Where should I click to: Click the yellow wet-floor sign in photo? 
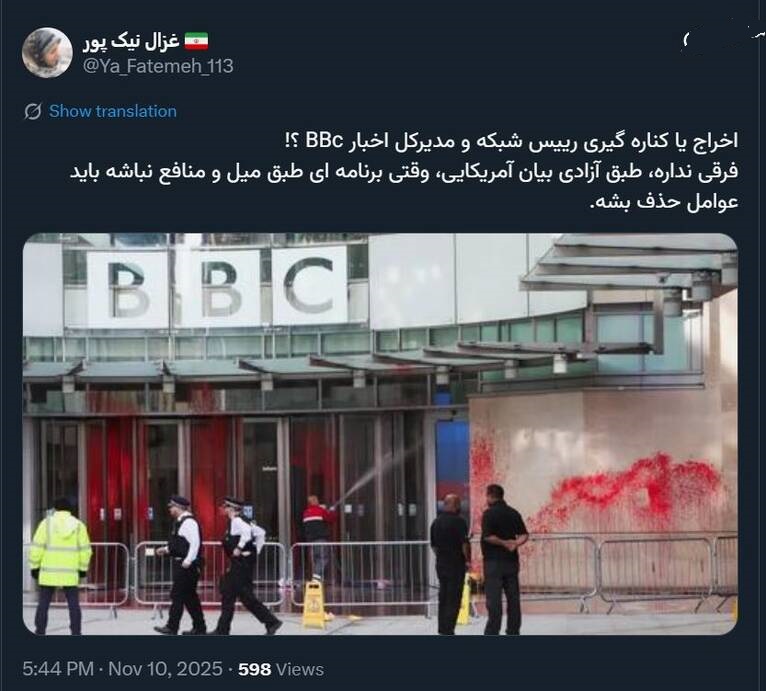(314, 604)
